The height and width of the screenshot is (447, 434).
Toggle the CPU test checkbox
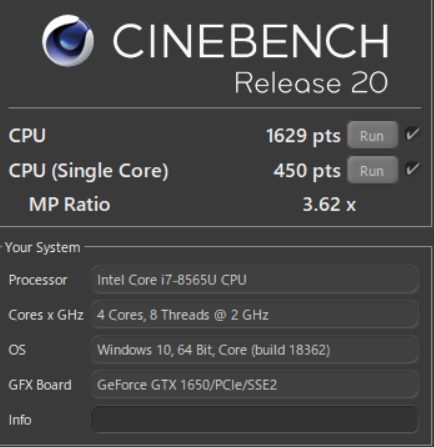point(412,134)
